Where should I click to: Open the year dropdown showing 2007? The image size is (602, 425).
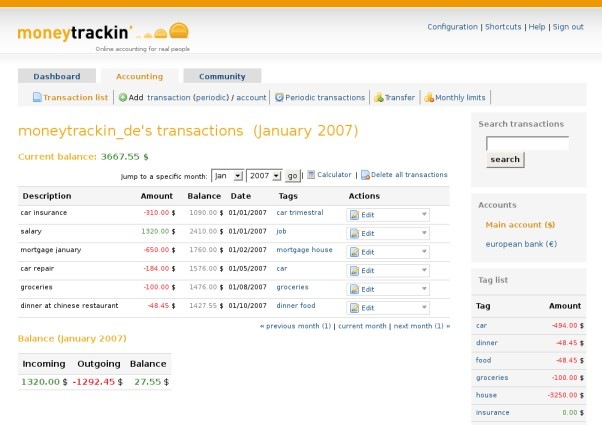coord(264,176)
